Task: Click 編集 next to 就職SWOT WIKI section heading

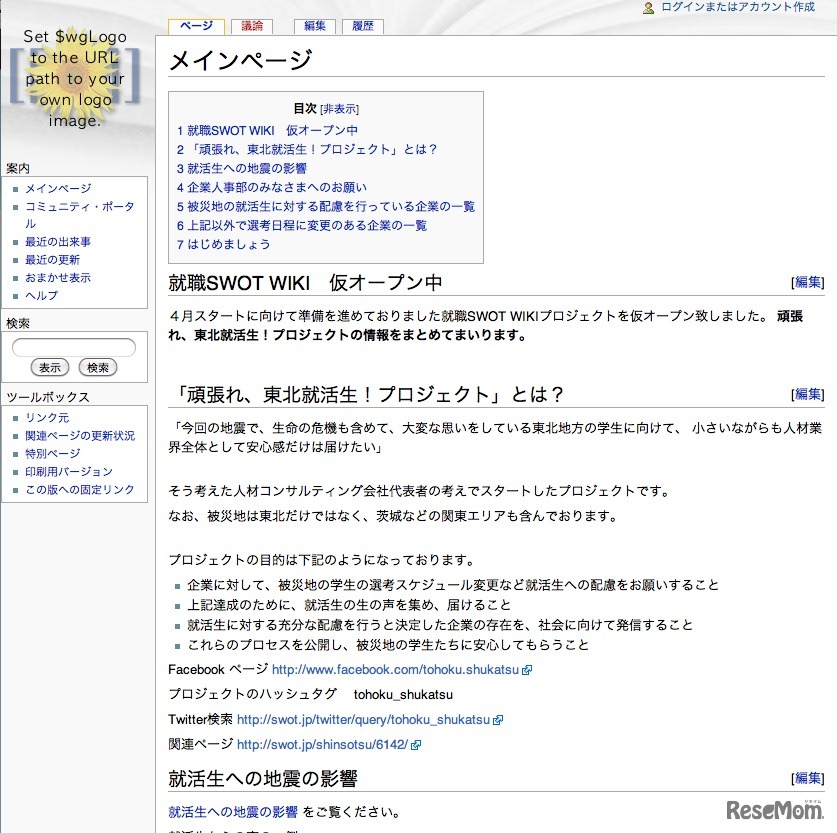Action: 806,282
